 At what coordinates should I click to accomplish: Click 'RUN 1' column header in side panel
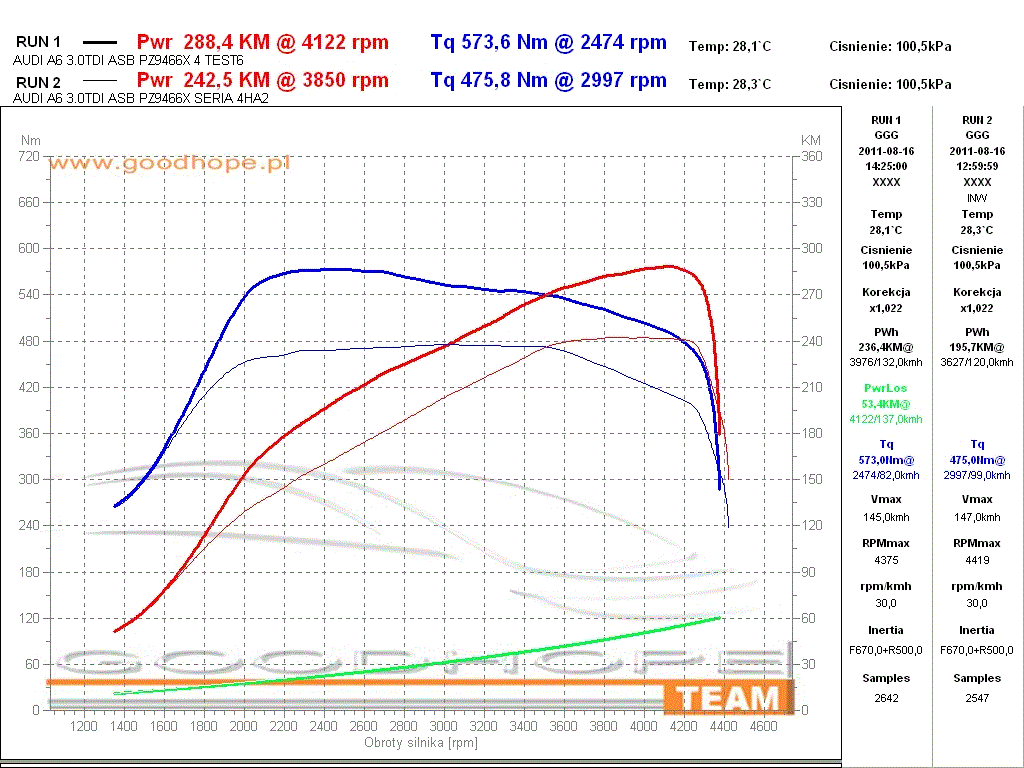(x=886, y=120)
